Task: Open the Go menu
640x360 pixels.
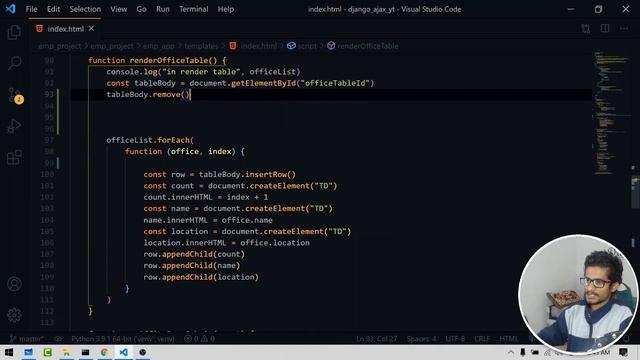Action: pos(141,9)
